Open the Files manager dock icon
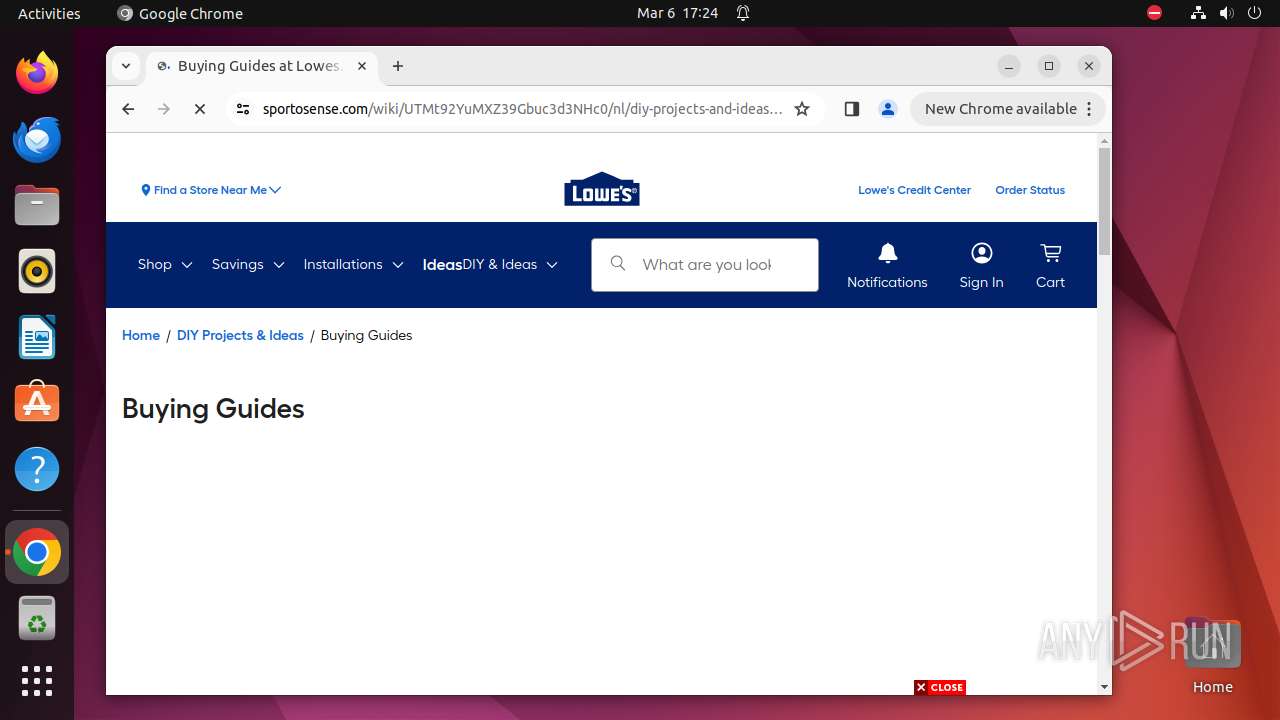1280x720 pixels. pos(37,205)
